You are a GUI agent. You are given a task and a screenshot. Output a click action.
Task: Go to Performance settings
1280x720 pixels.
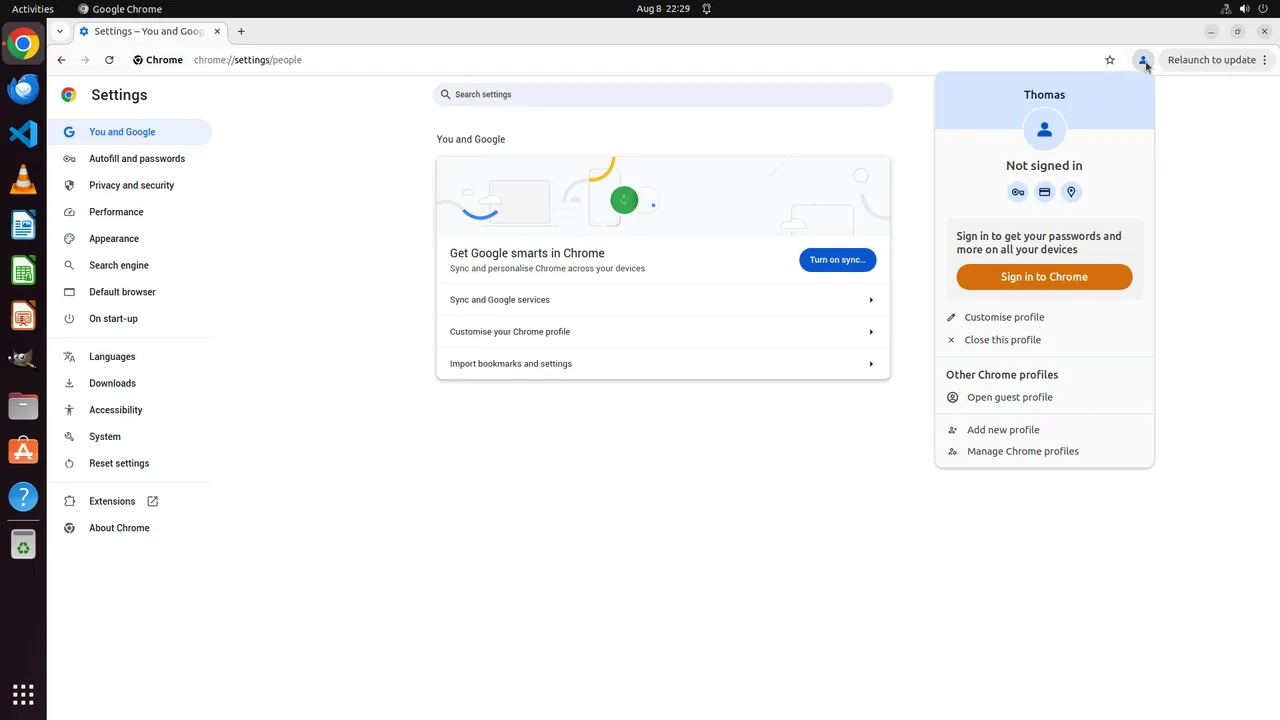(130, 212)
